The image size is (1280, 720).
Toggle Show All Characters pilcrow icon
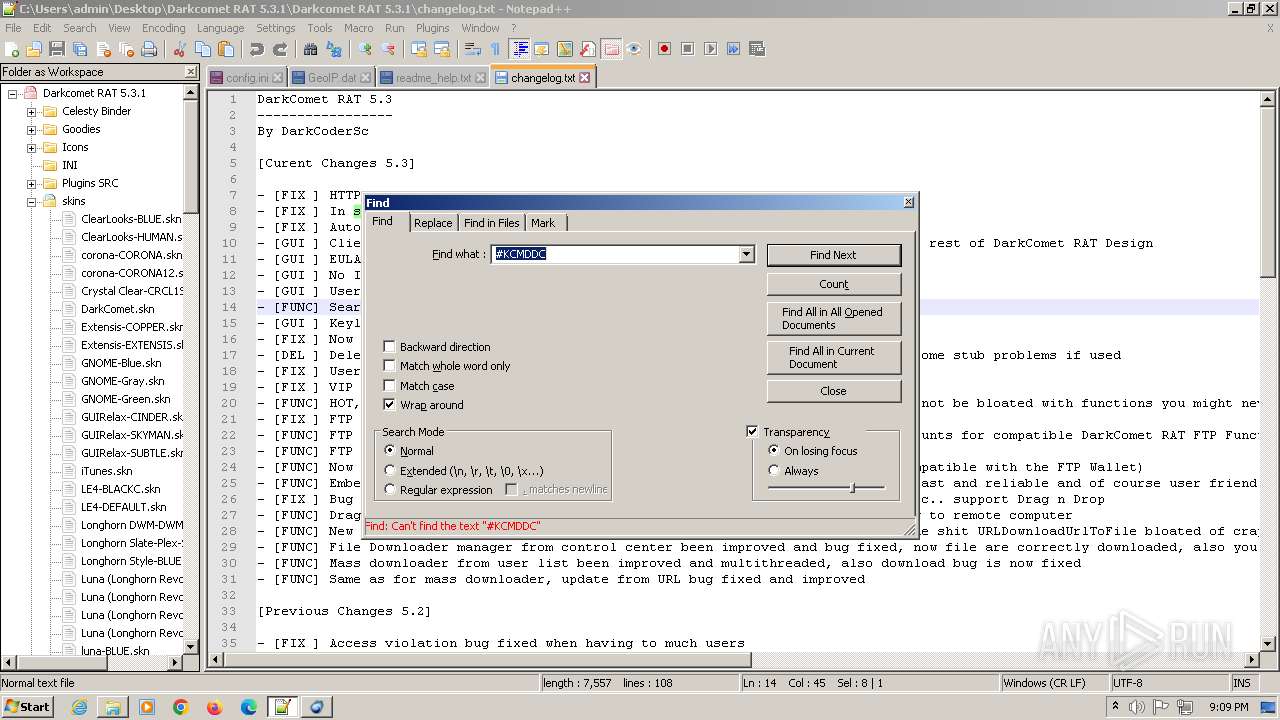pos(495,49)
